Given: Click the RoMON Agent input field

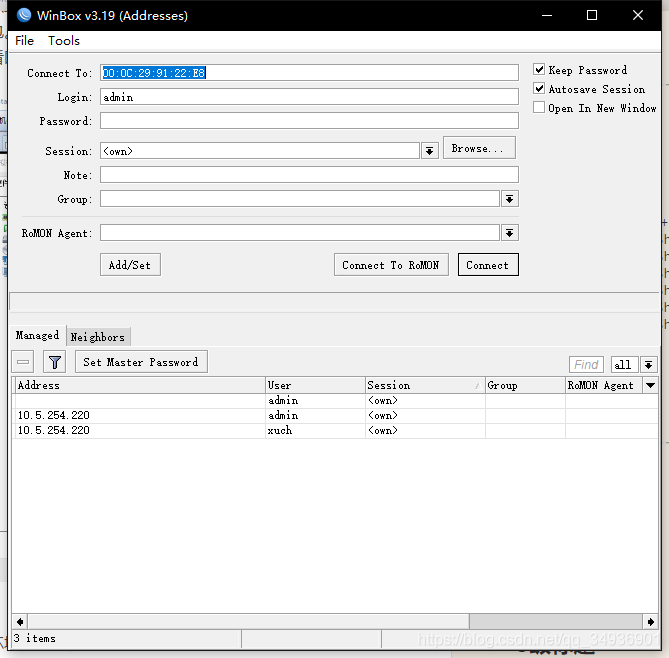Looking at the screenshot, I should coord(300,233).
